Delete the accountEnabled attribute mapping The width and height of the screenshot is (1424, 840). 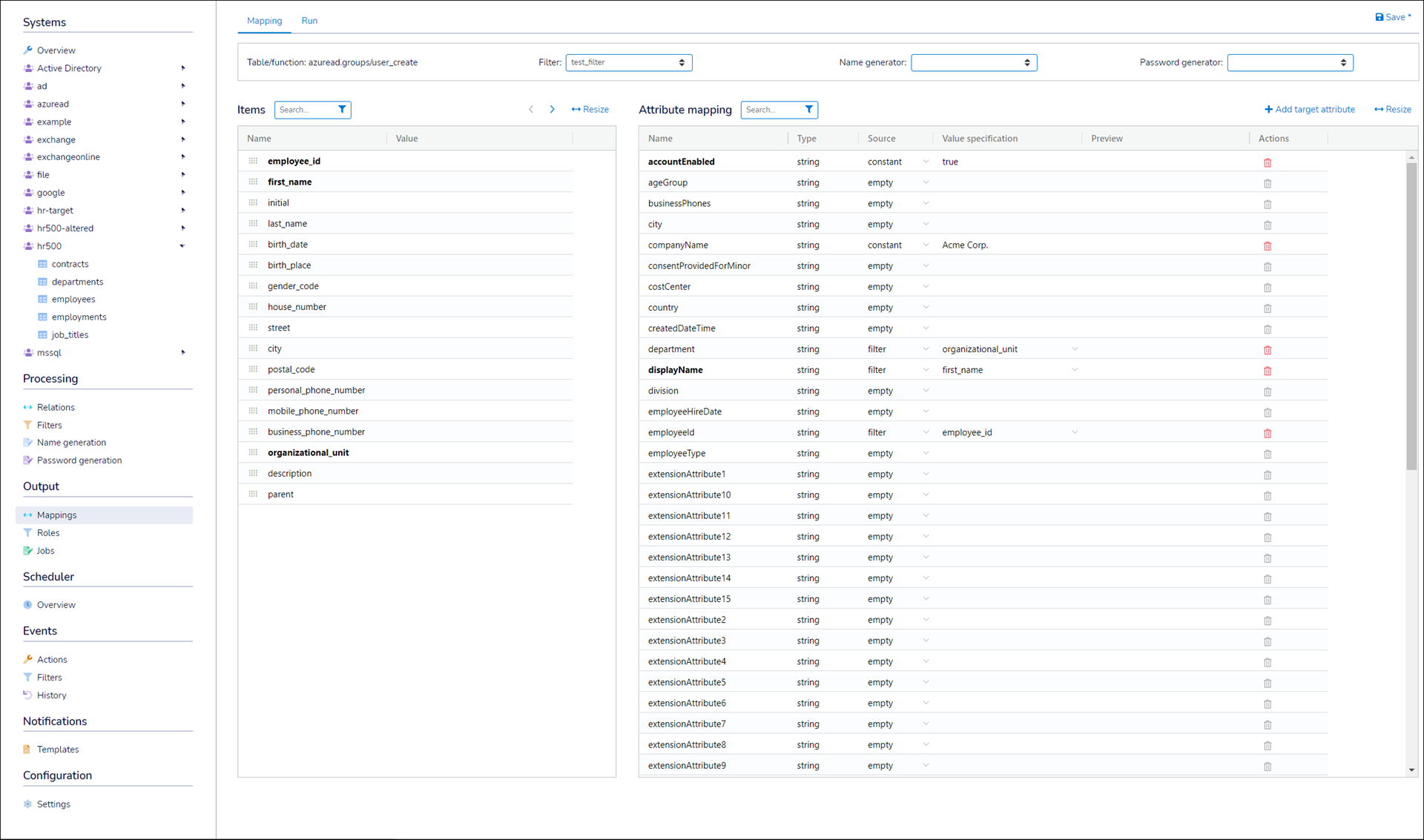pyautogui.click(x=1267, y=162)
